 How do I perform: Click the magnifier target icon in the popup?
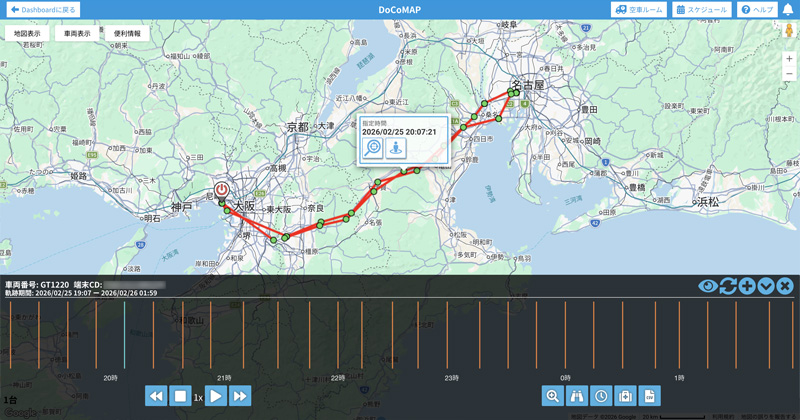coord(373,148)
